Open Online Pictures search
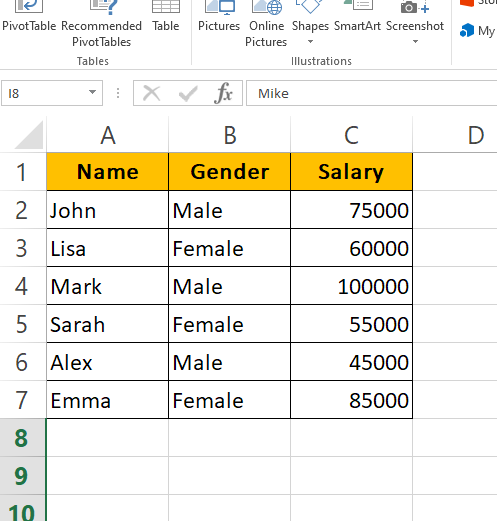 click(x=266, y=24)
